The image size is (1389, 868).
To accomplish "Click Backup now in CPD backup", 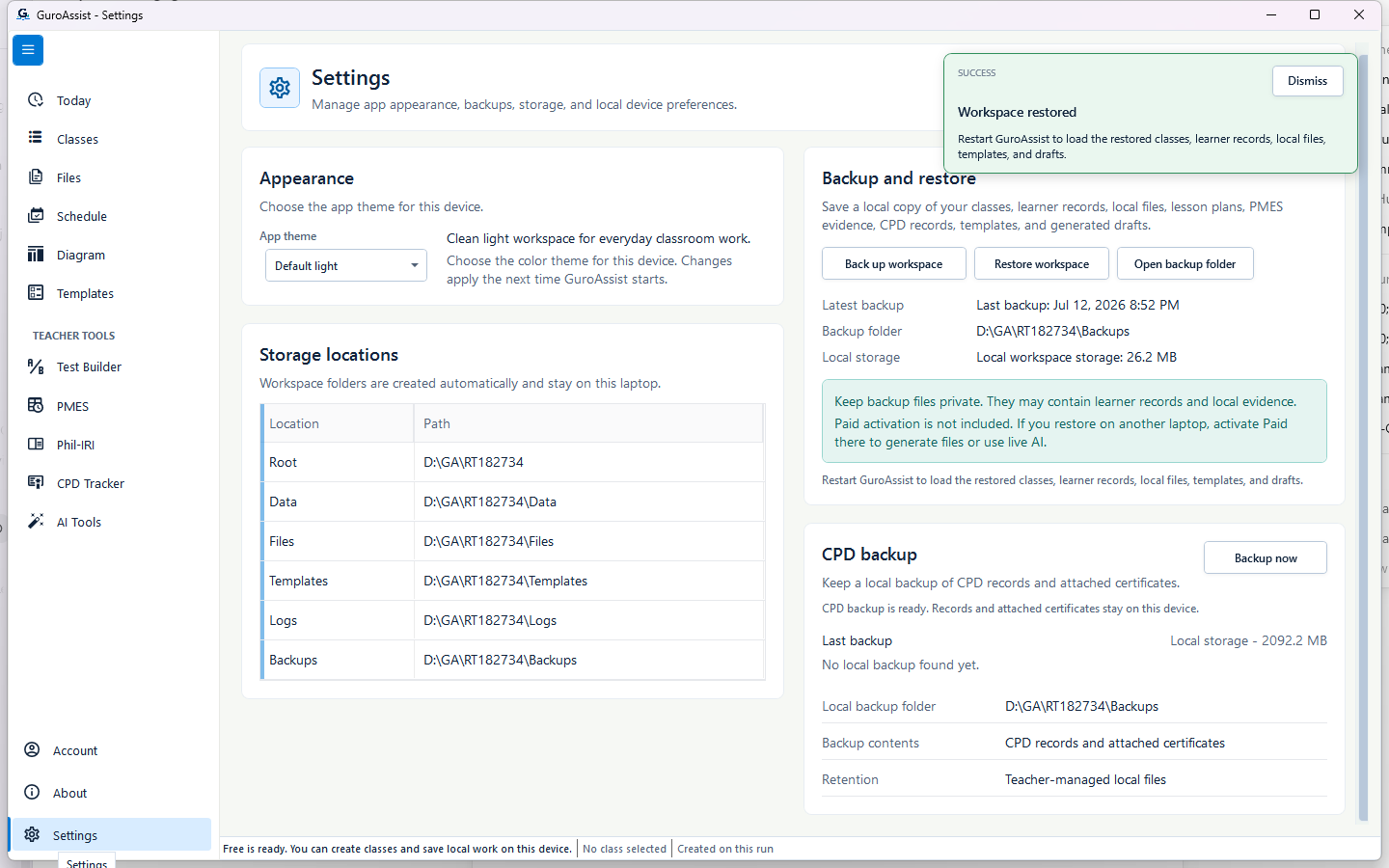I will tap(1266, 557).
